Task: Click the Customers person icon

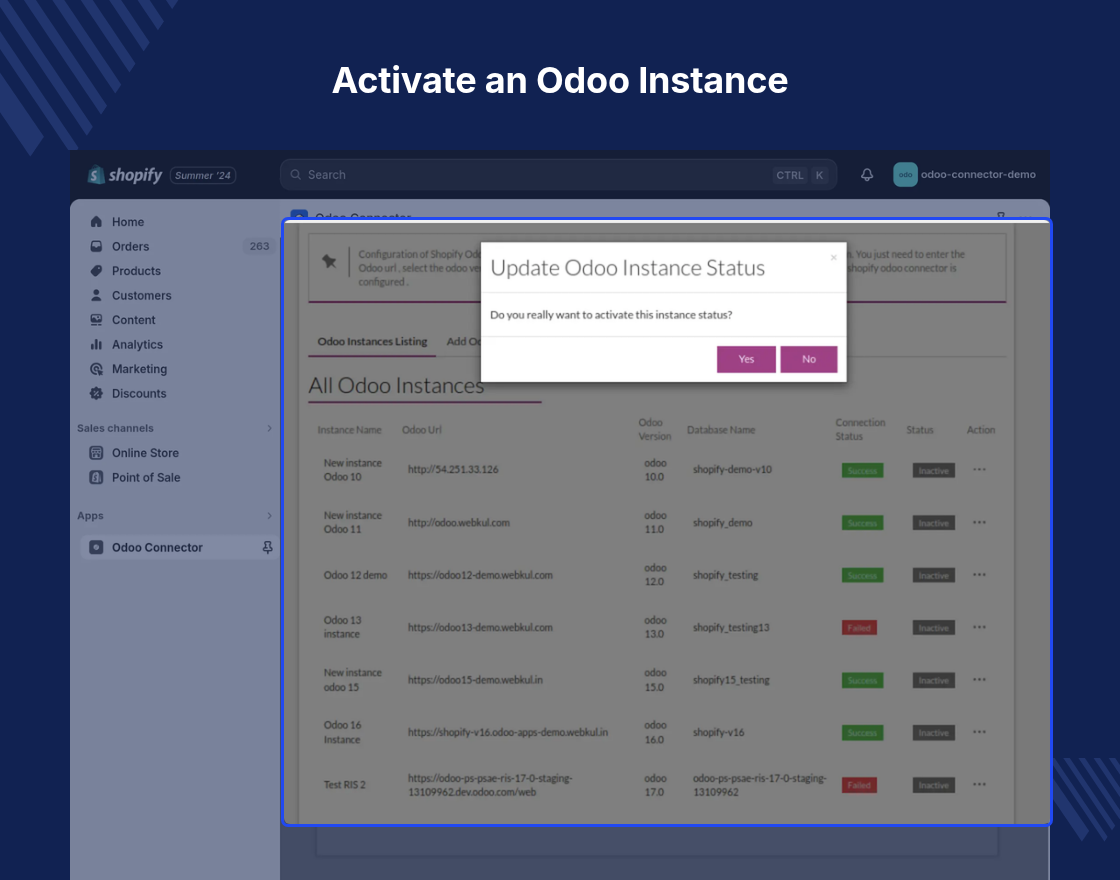Action: point(96,295)
